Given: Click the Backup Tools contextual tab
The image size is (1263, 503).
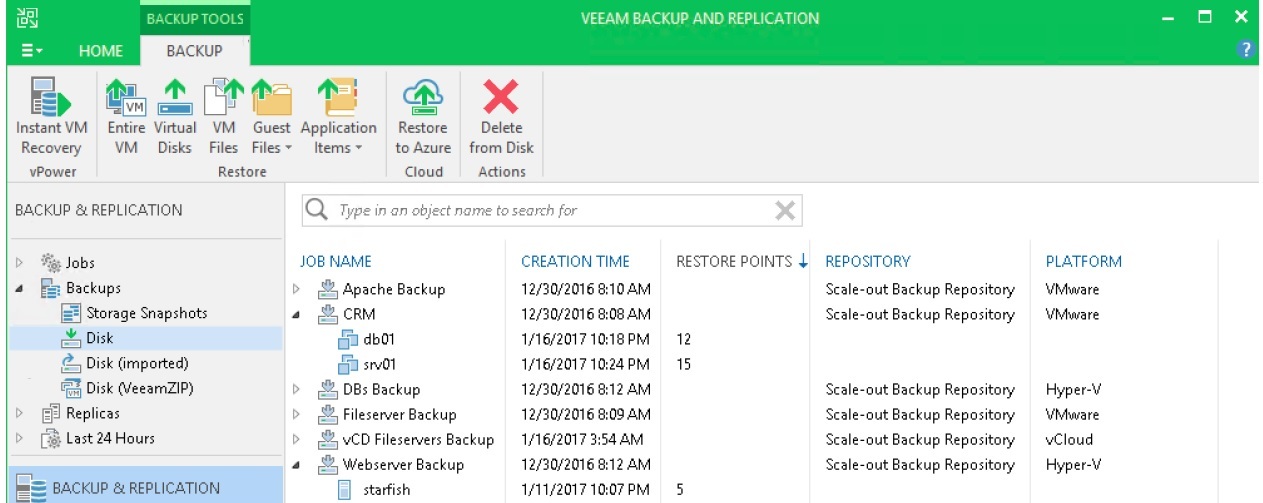Looking at the screenshot, I should coord(194,18).
